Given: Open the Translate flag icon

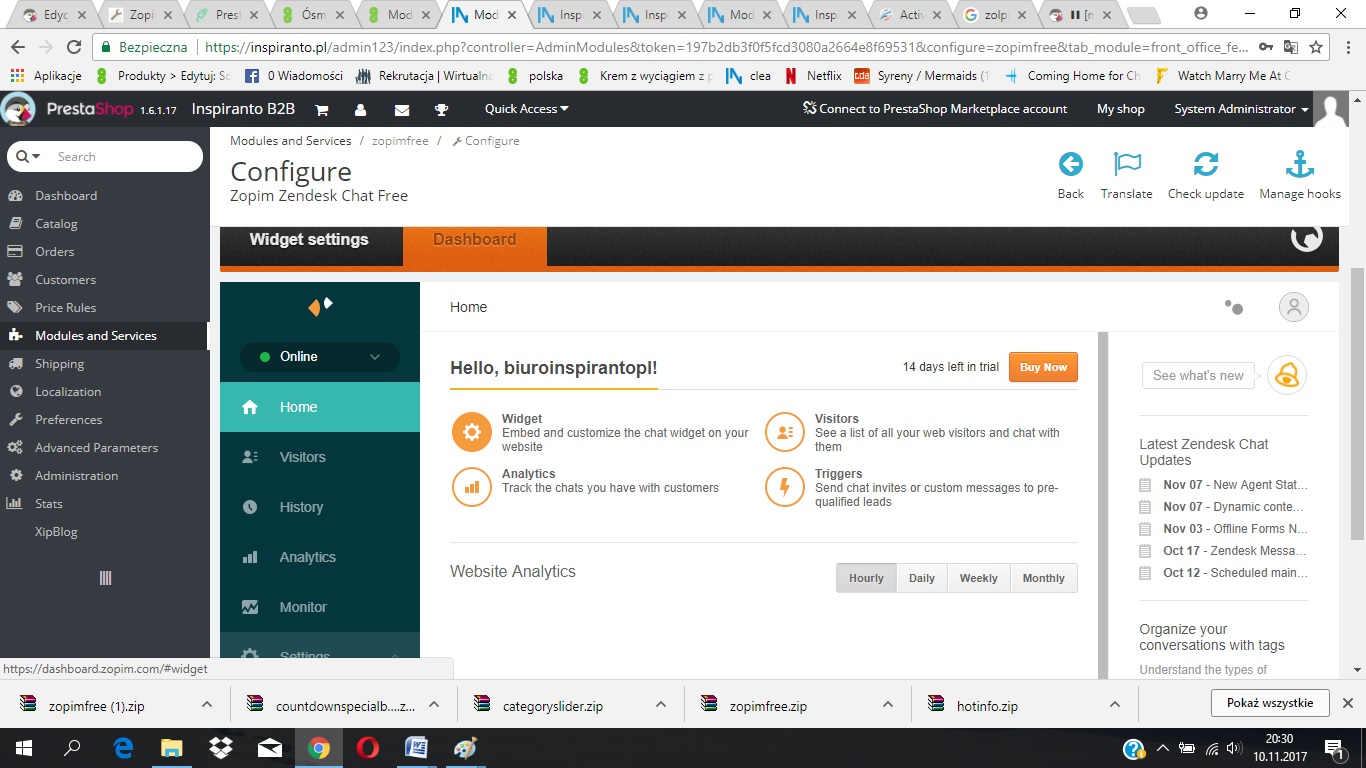Looking at the screenshot, I should click(1127, 164).
